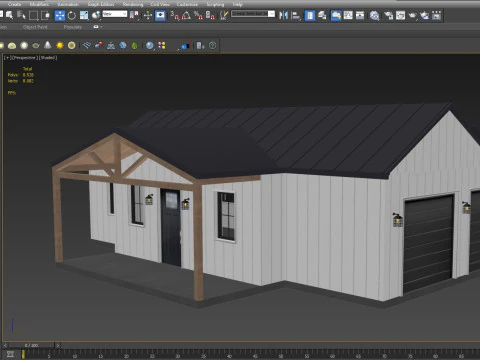Click the cloud teapot render icon

tap(424, 15)
